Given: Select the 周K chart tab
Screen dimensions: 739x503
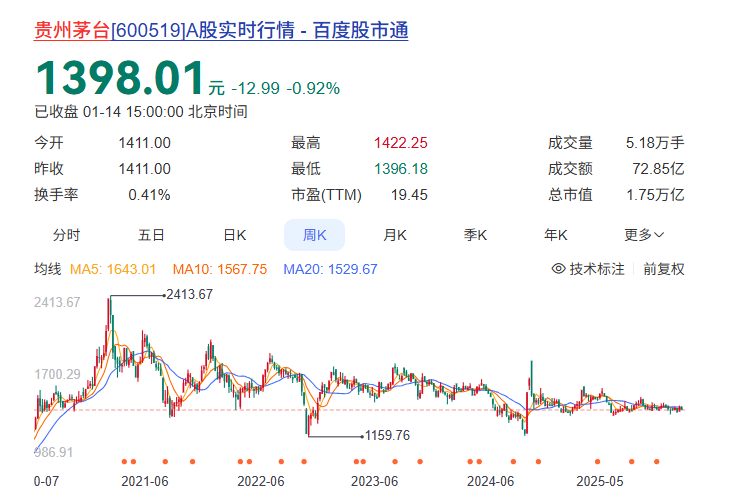Looking at the screenshot, I should [314, 235].
